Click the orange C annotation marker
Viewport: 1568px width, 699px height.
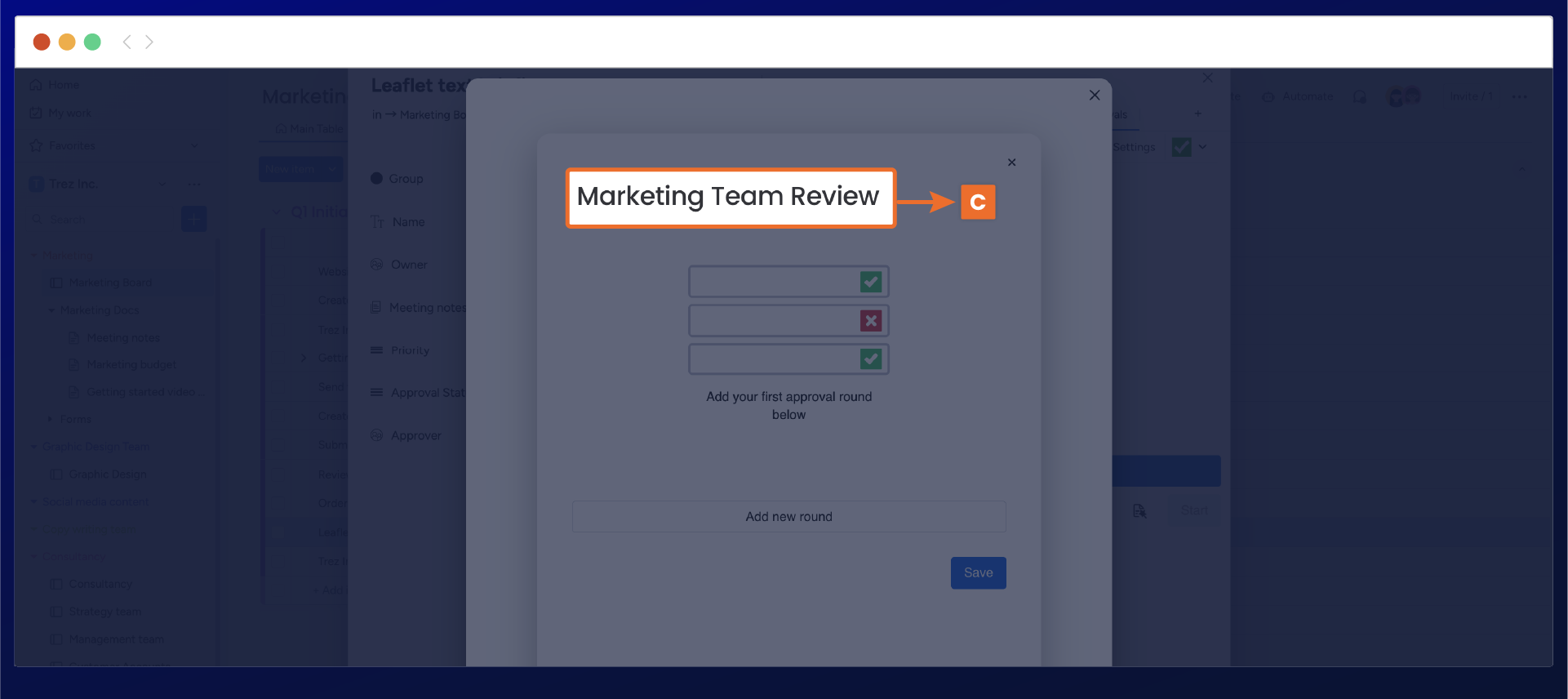click(977, 203)
